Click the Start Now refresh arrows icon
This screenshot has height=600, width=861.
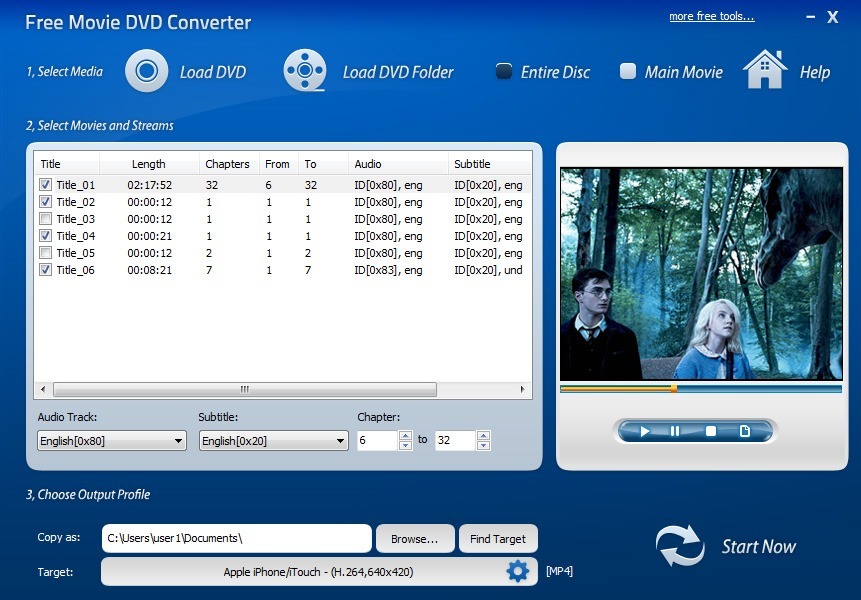point(680,546)
